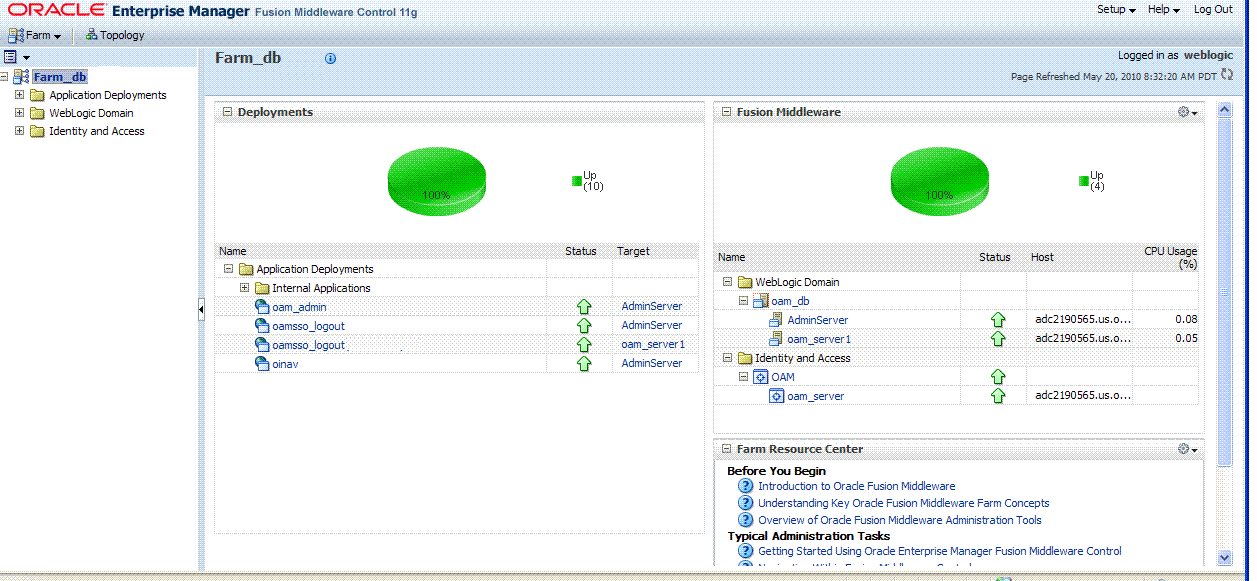Click the oam_server1 target link in Deployments
The width and height of the screenshot is (1257, 581).
(653, 345)
